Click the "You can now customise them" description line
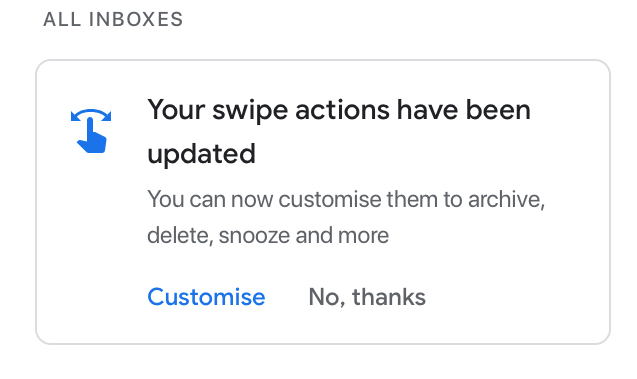 pyautogui.click(x=346, y=199)
